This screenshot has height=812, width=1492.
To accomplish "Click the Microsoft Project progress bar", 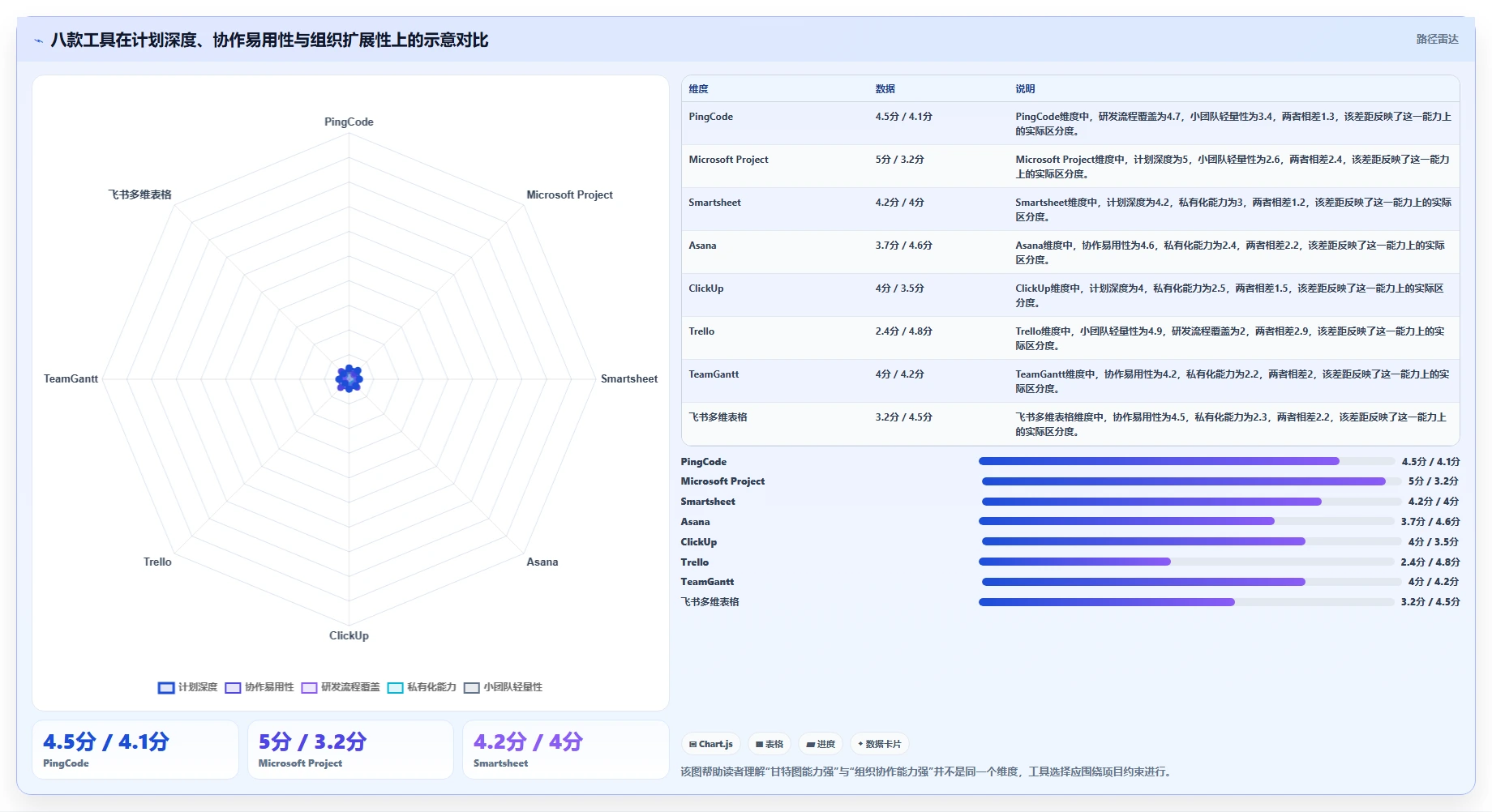I will (x=1191, y=481).
